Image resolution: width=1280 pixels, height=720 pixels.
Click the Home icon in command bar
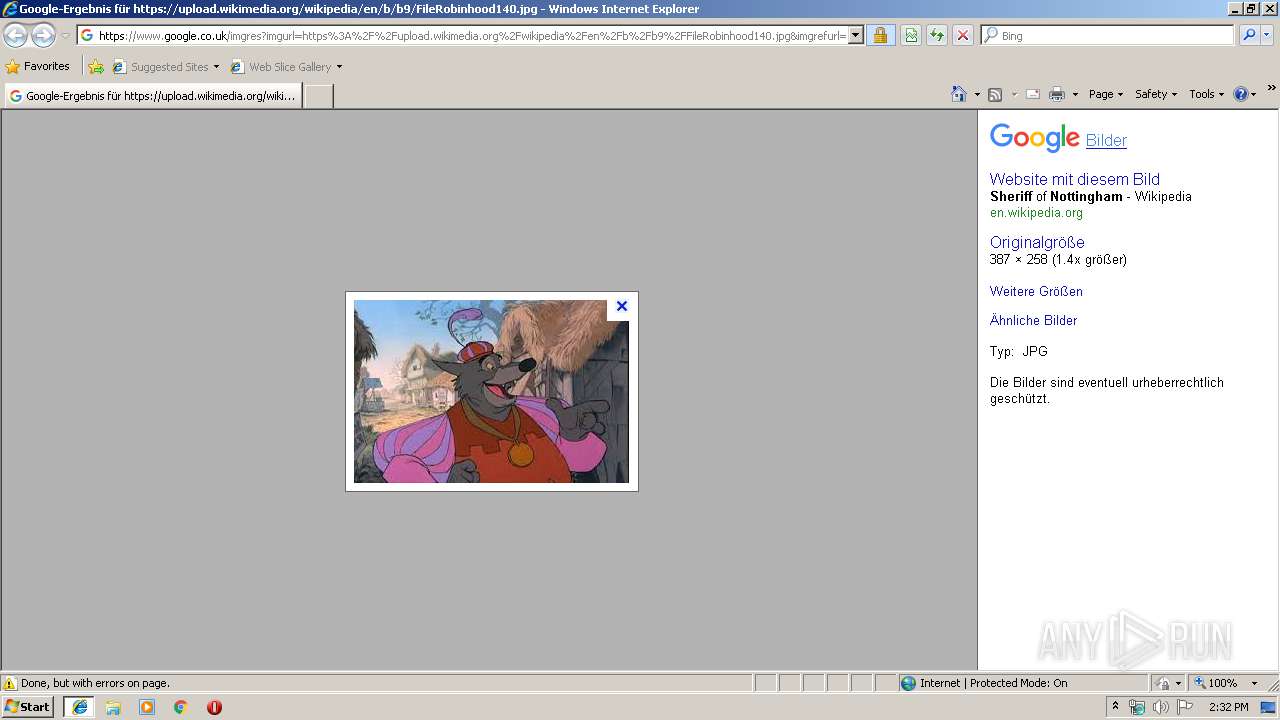click(959, 94)
